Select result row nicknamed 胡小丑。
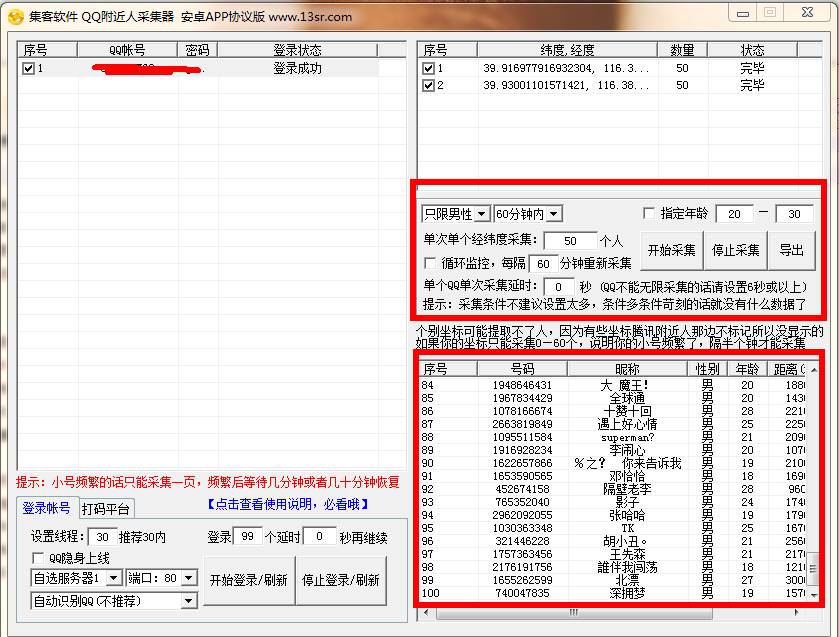 (x=613, y=541)
